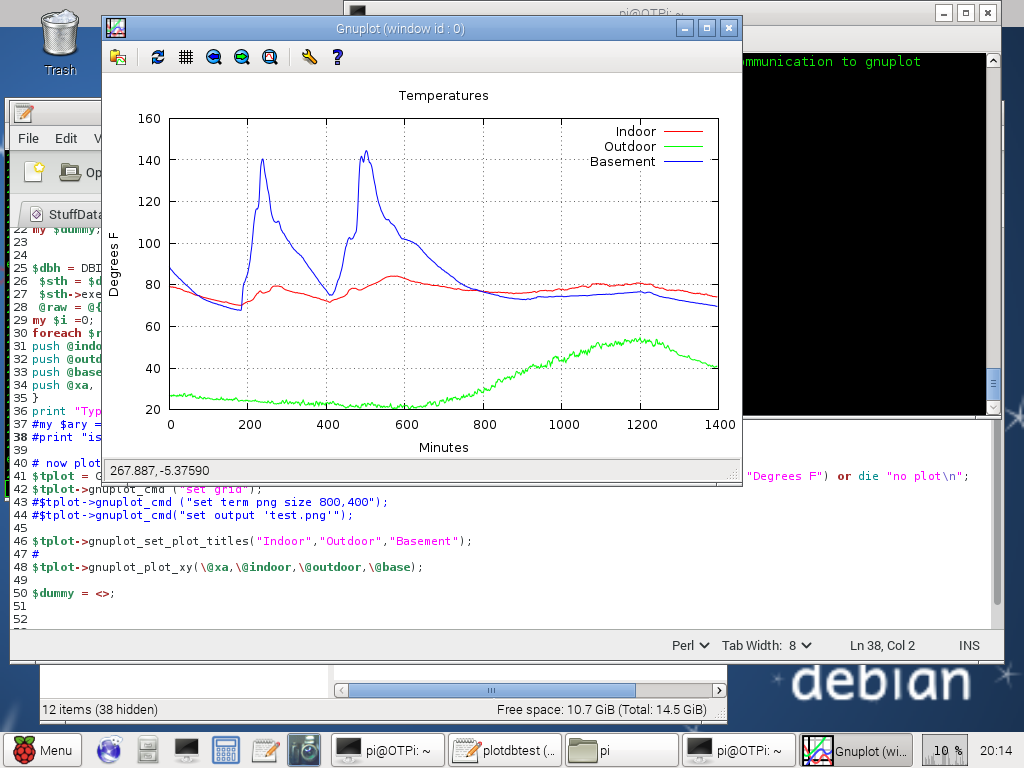Click the Ln 38, Col 2 status text
Screen dimensions: 1024x768
(882, 645)
